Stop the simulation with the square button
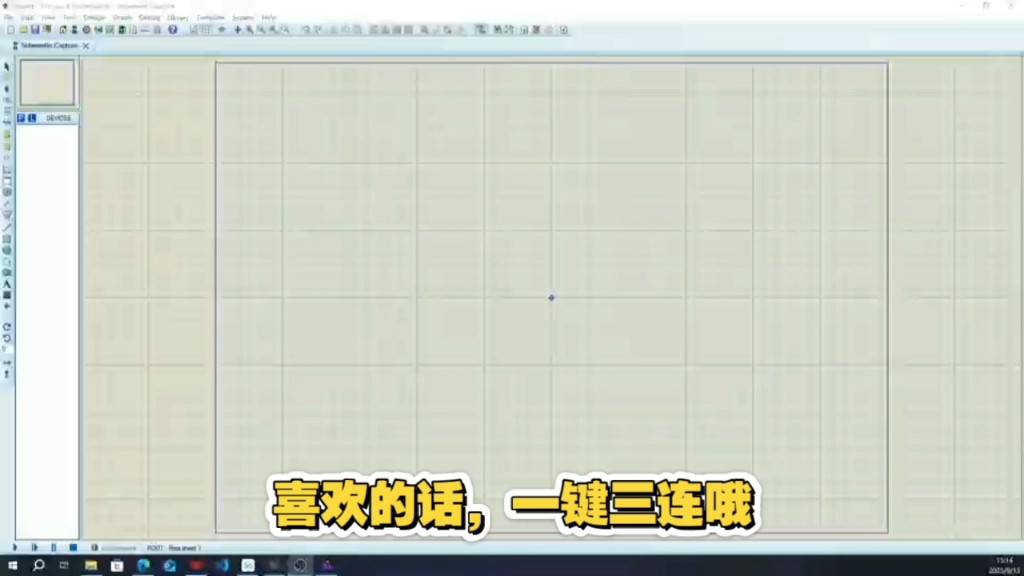Screen dimensions: 1024x576 click(x=73, y=547)
